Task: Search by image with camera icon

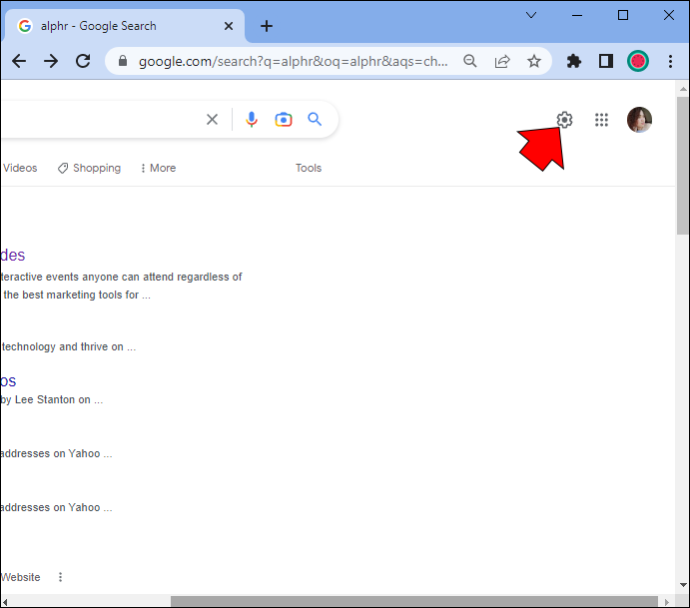Action: [283, 120]
